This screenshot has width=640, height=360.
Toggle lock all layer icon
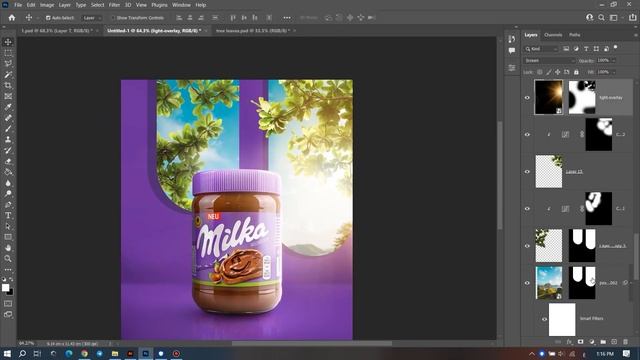tap(576, 72)
